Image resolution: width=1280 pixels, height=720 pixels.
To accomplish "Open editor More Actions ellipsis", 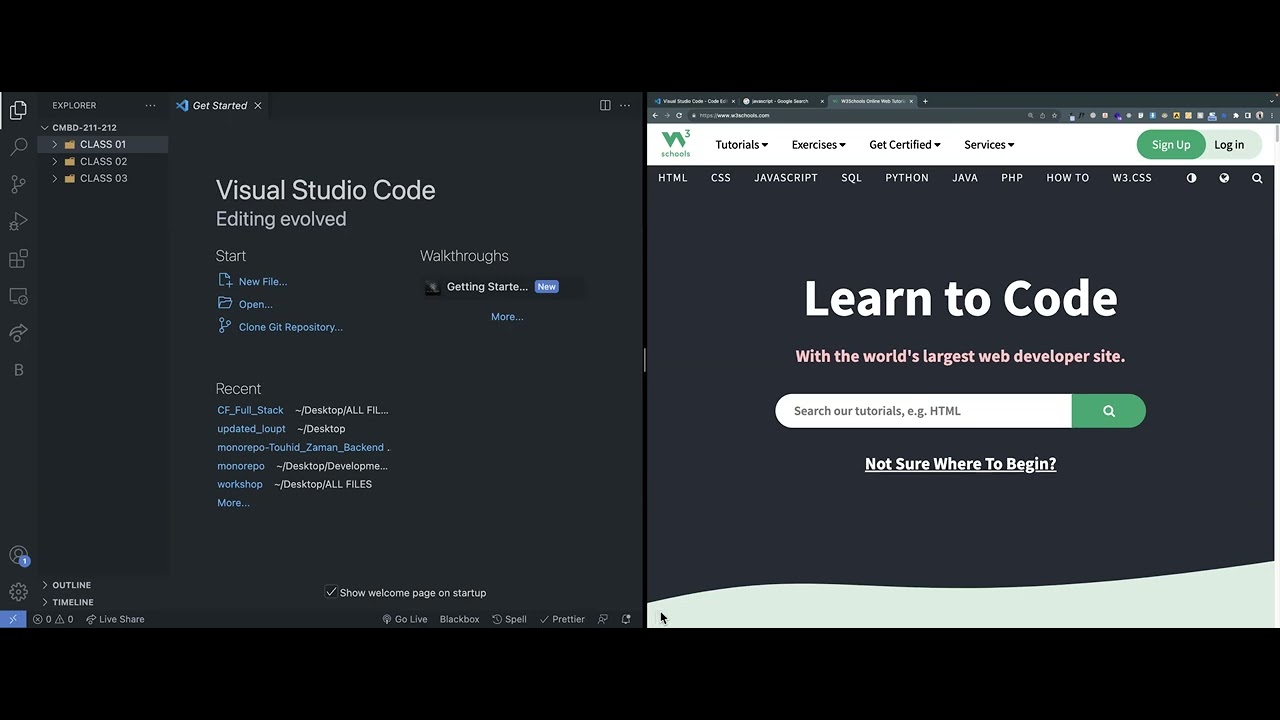I will tap(625, 105).
